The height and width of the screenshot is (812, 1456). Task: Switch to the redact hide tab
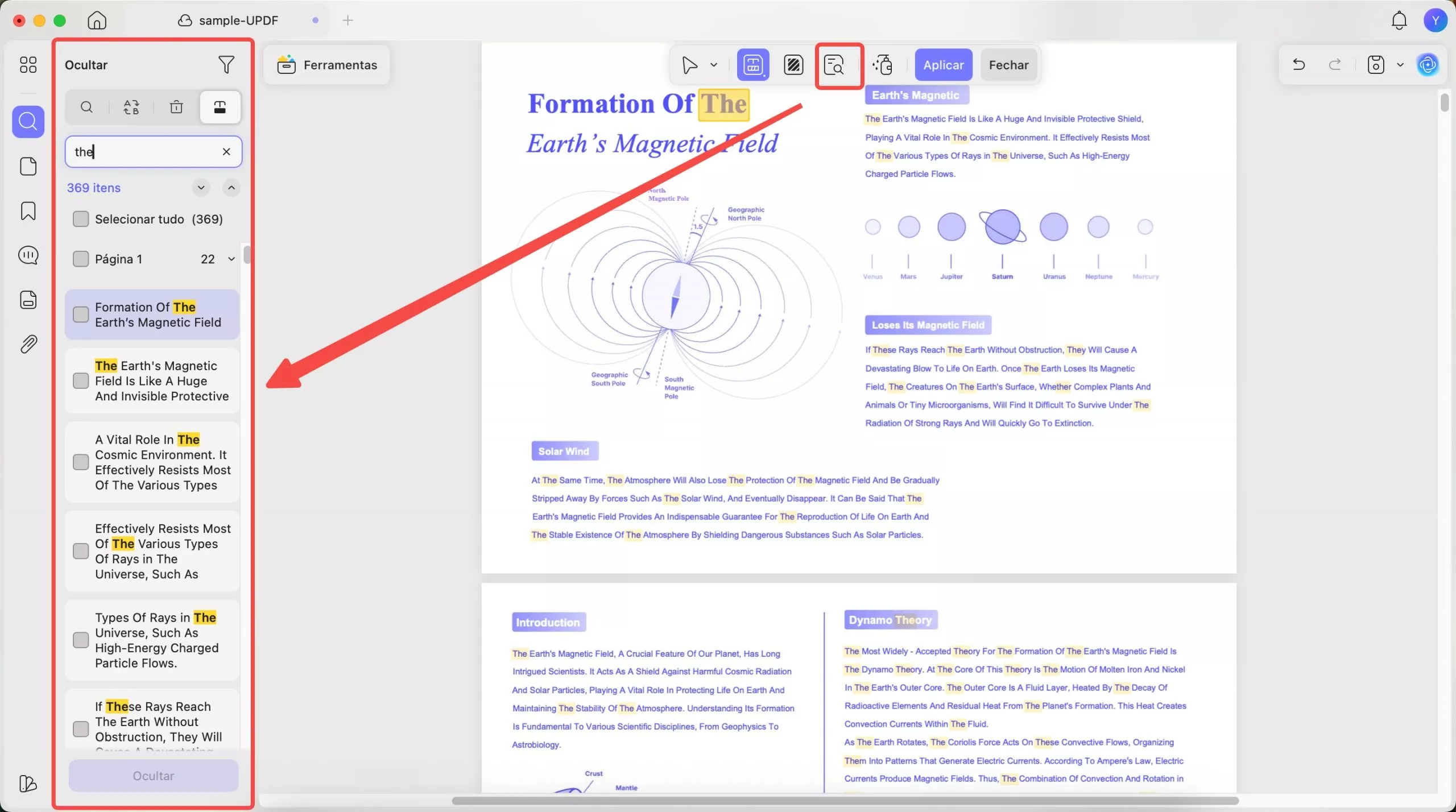(220, 107)
